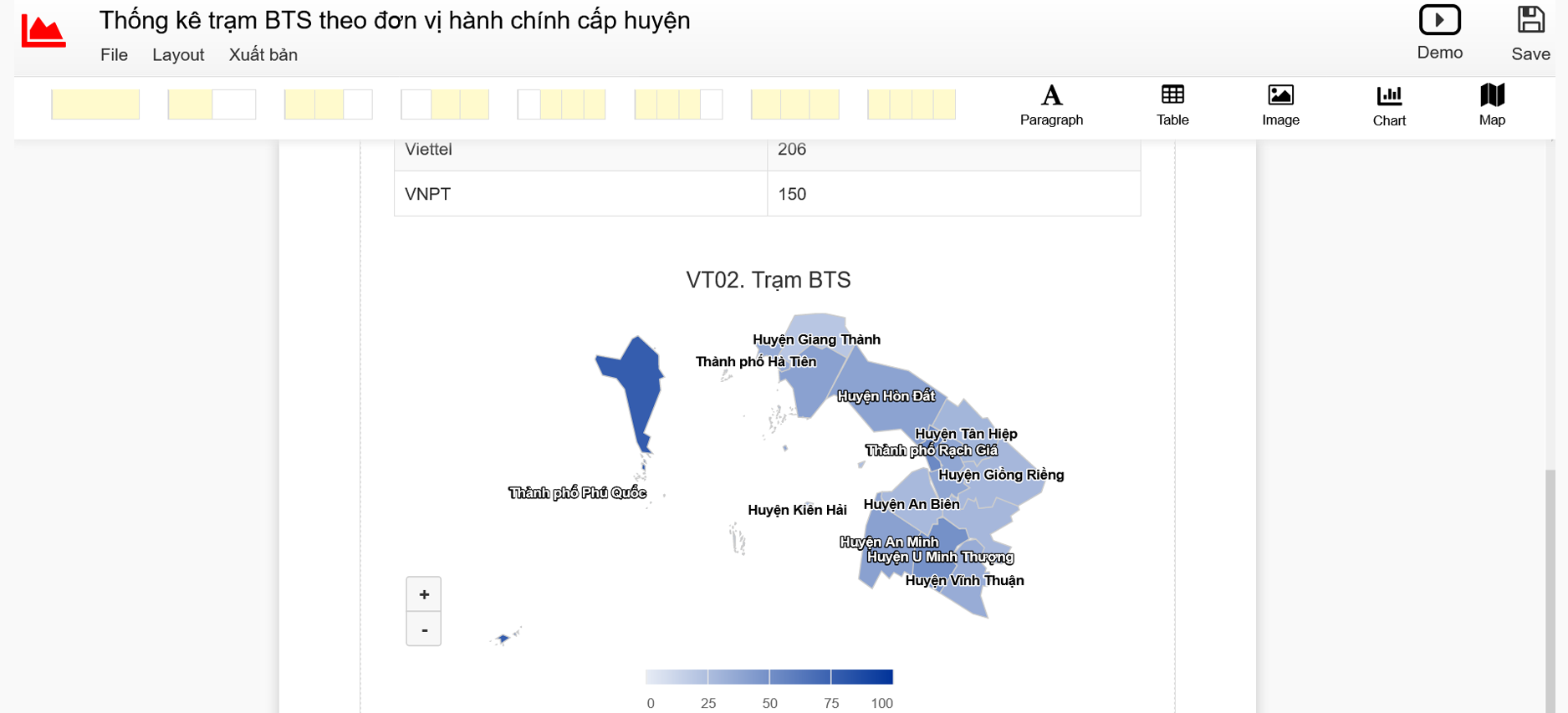Save the report

click(x=1530, y=33)
